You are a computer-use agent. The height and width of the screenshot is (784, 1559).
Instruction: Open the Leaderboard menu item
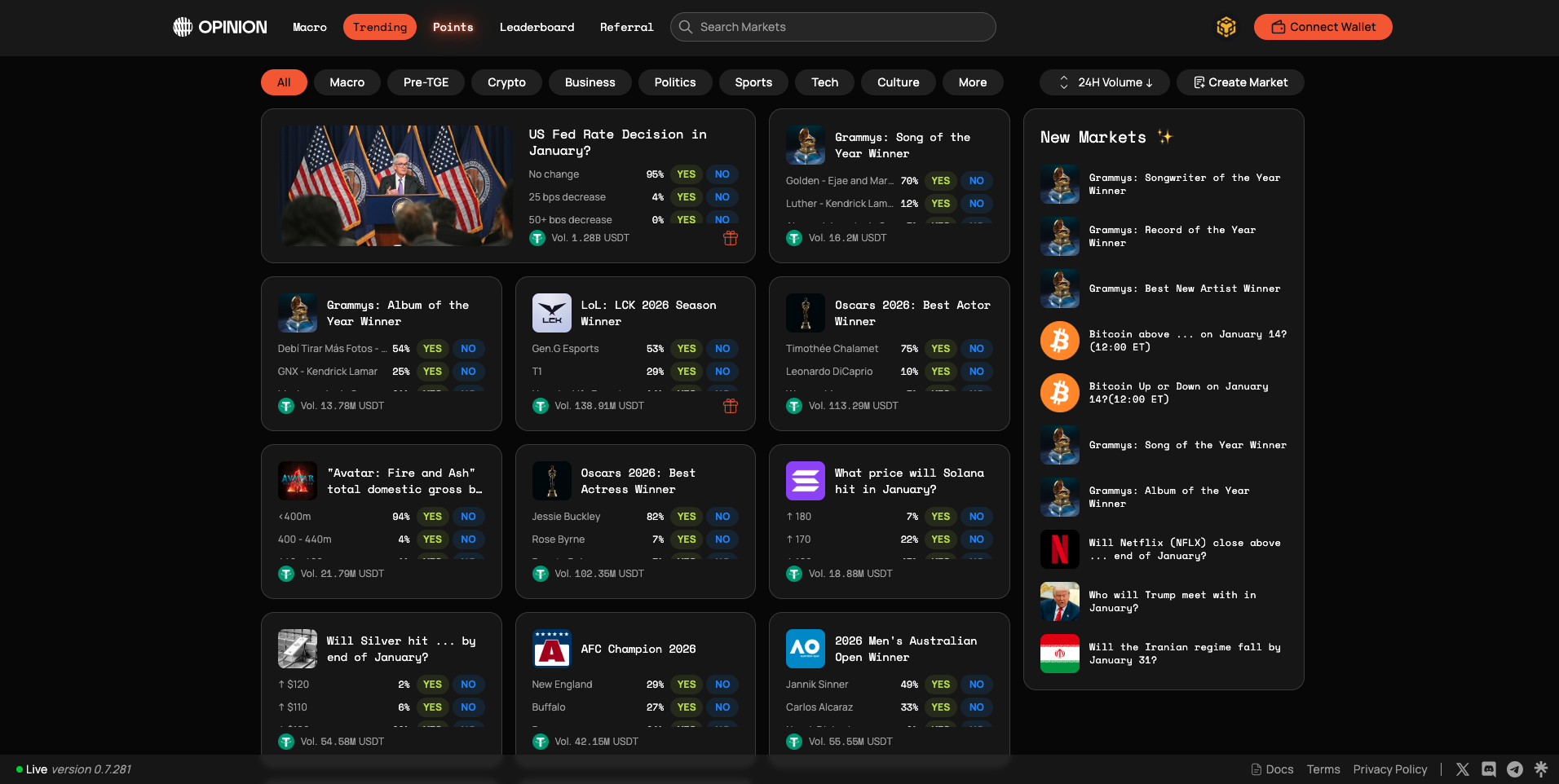click(537, 27)
